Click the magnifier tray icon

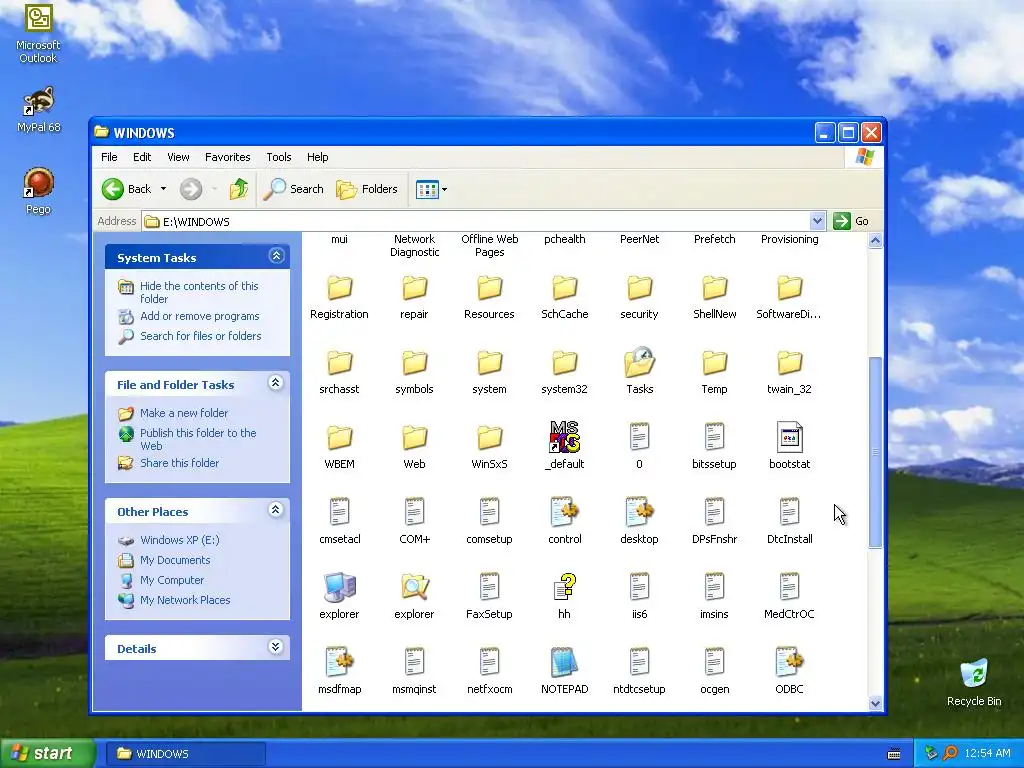(x=950, y=753)
